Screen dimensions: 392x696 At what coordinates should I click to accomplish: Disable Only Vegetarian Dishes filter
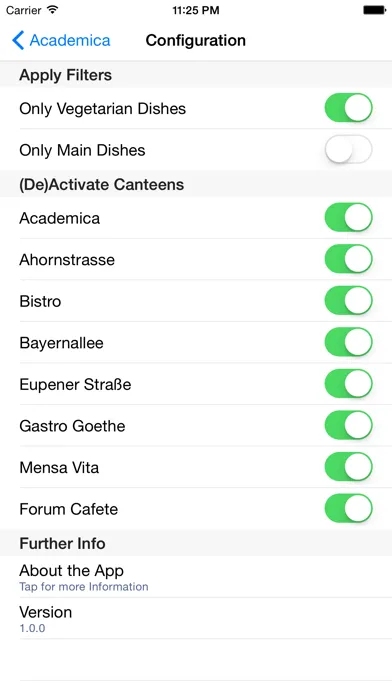(x=348, y=108)
